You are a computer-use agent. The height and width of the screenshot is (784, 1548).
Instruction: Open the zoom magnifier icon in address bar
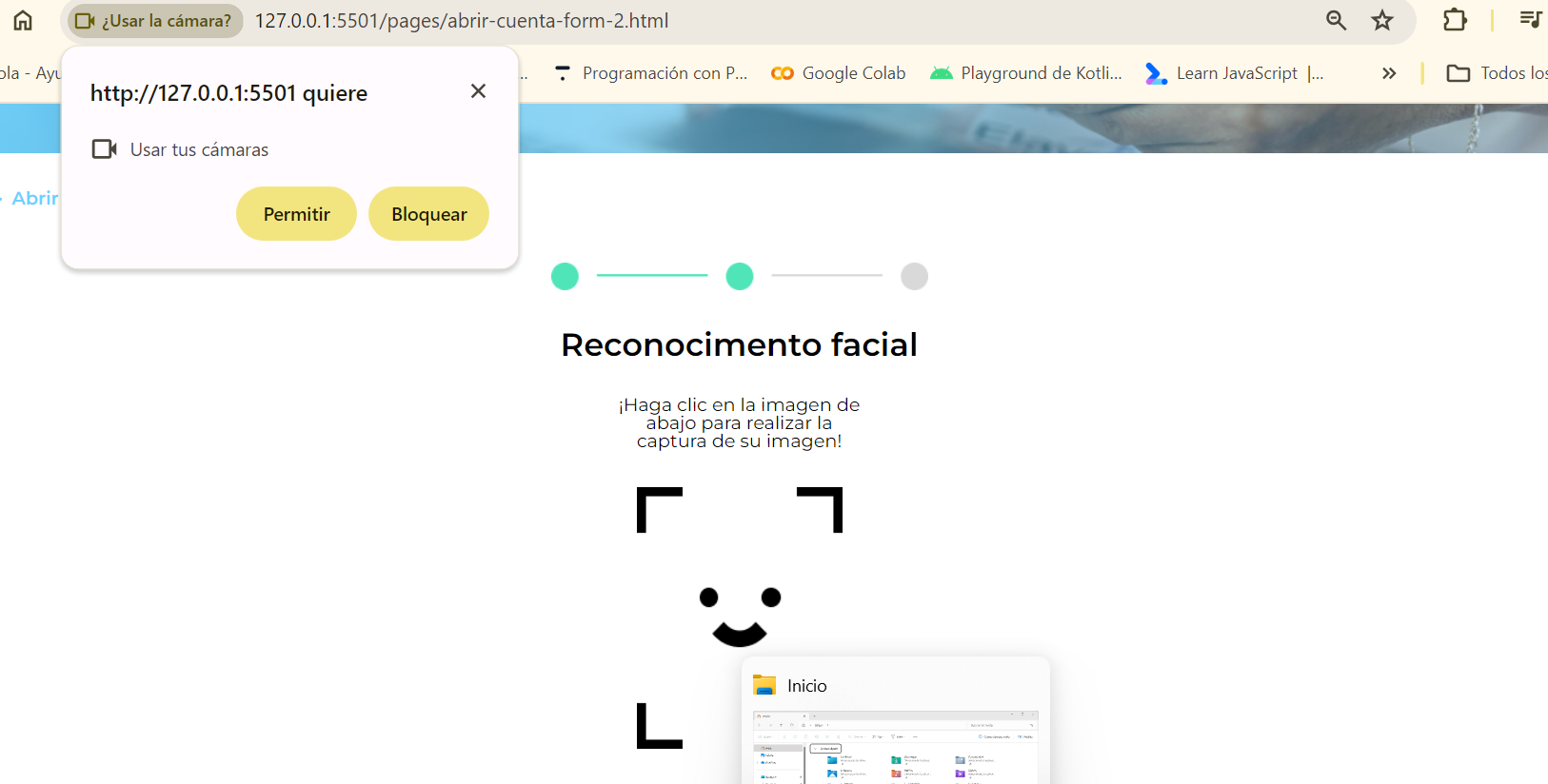pos(1336,20)
